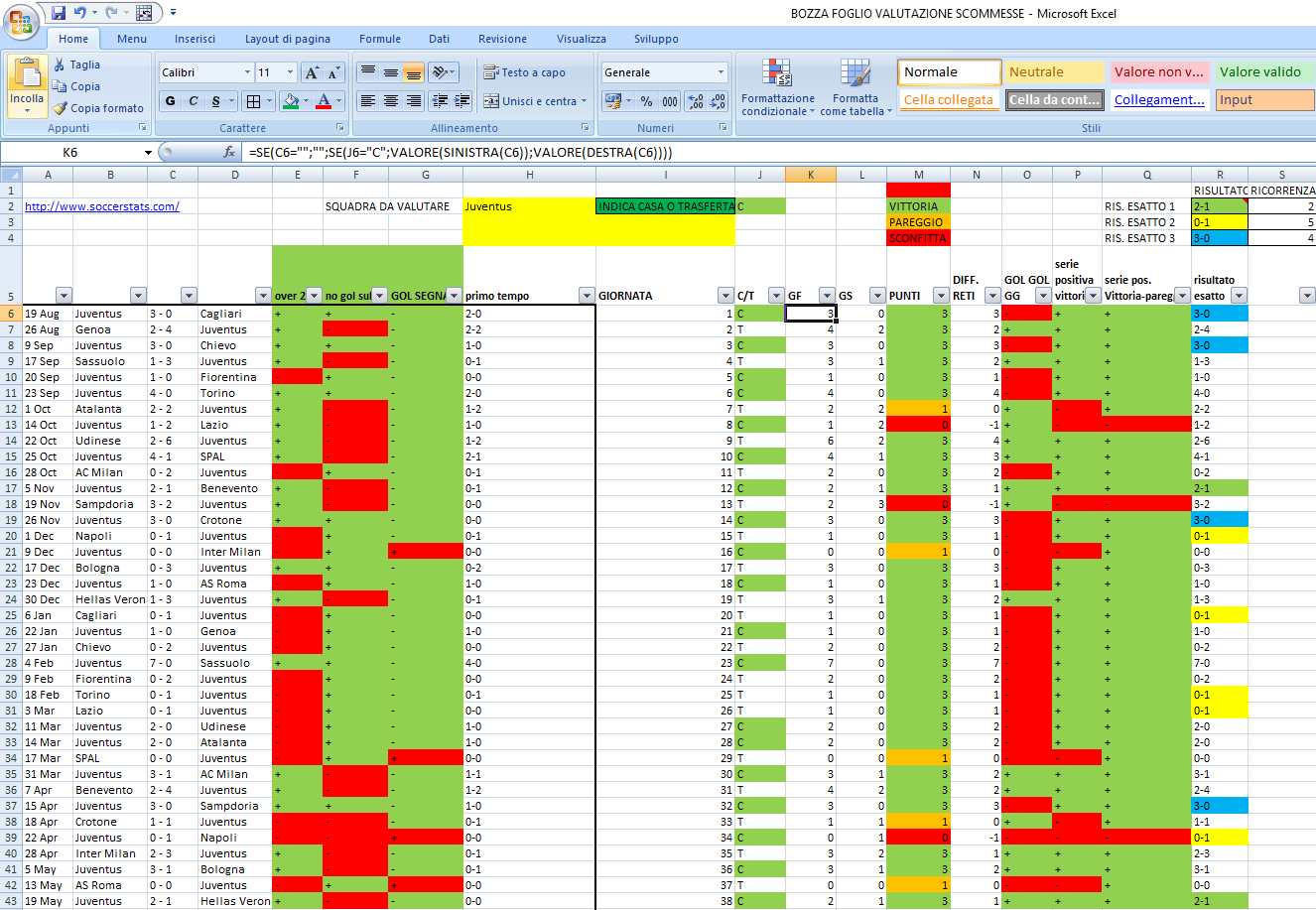
Task: Decrease decimal places
Action: tap(719, 101)
